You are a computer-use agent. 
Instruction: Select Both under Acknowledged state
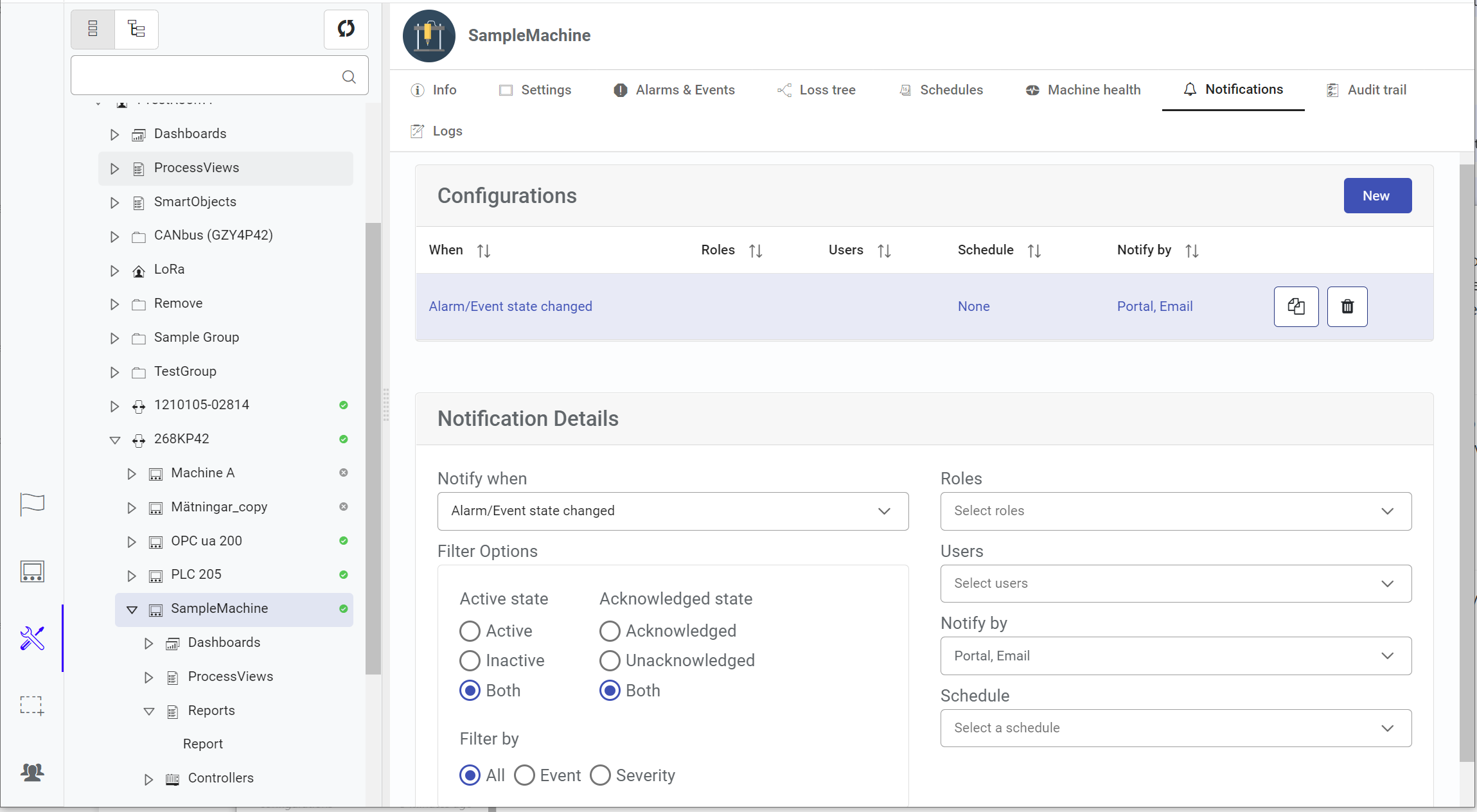click(x=610, y=691)
